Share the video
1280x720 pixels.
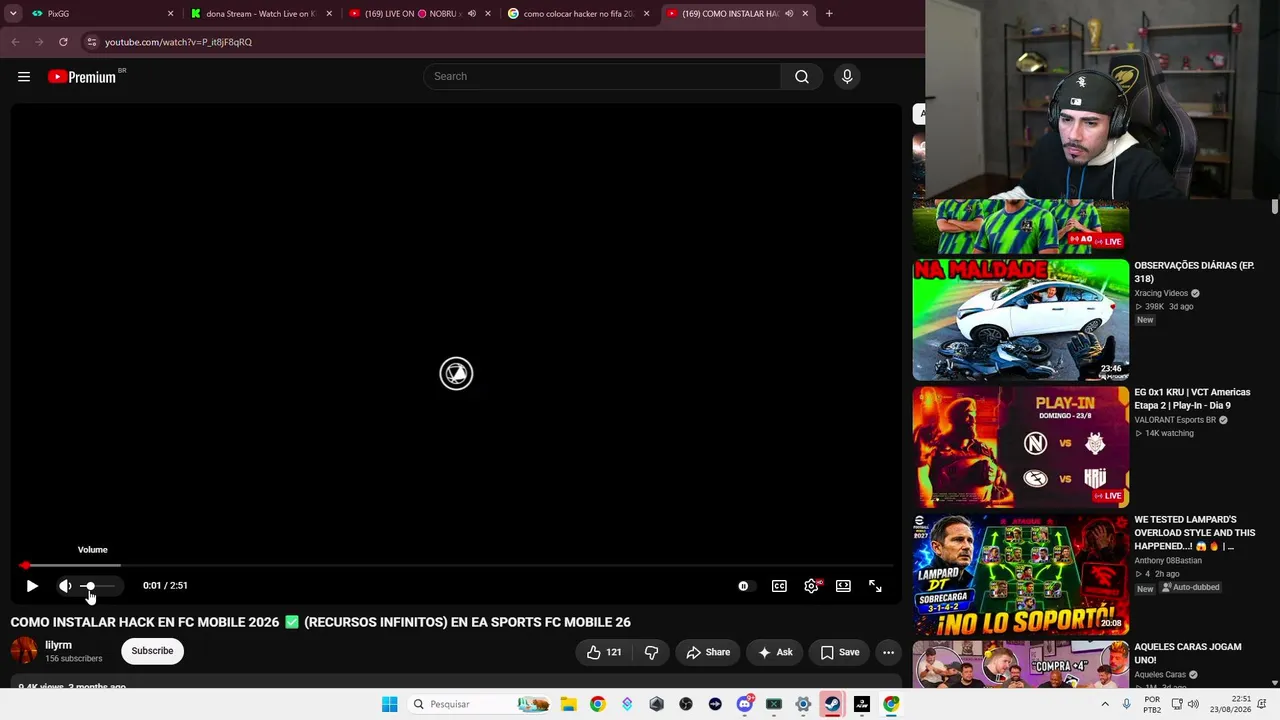(x=708, y=652)
